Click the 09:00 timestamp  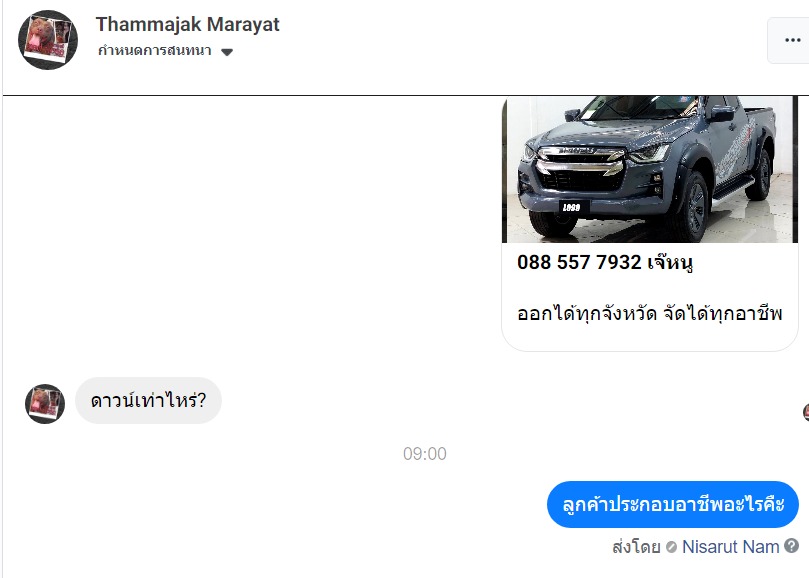point(425,454)
